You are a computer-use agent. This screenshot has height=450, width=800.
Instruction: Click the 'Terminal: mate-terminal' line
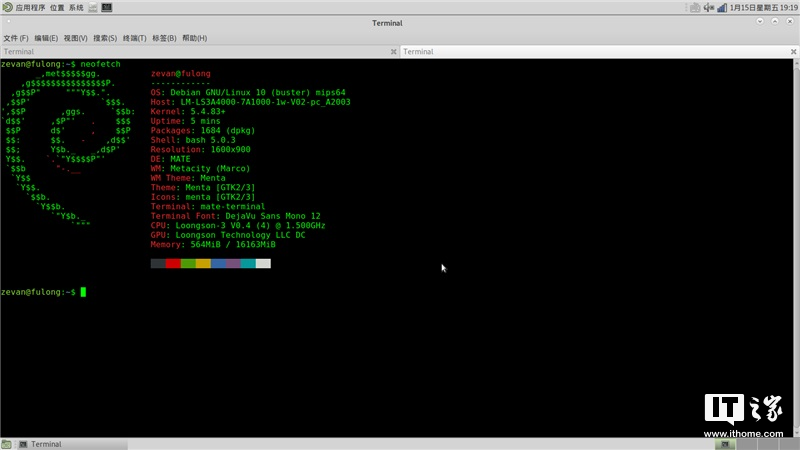(x=208, y=207)
